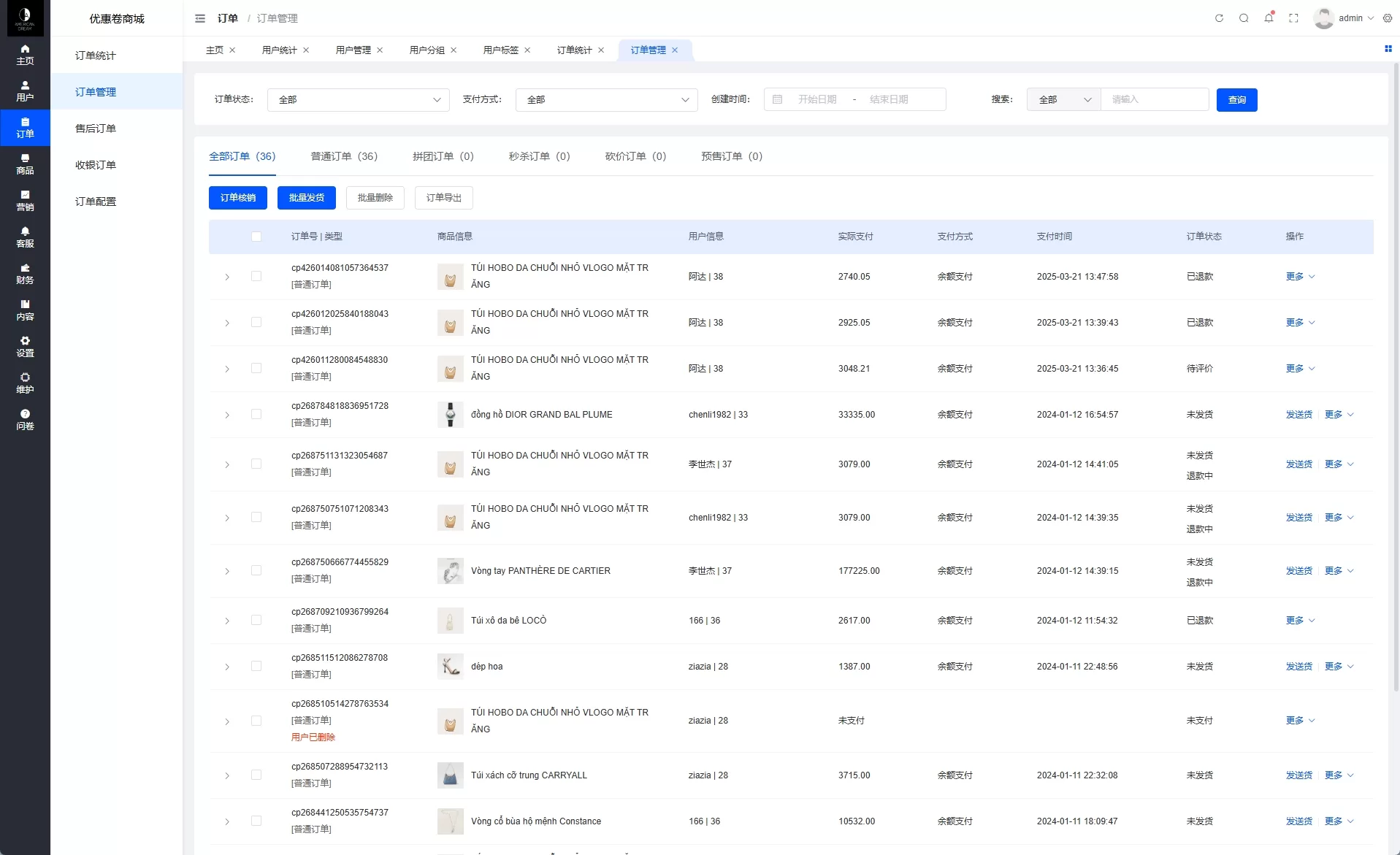Click the settings gear next to admin
Image resolution: width=1400 pixels, height=855 pixels.
click(1388, 18)
